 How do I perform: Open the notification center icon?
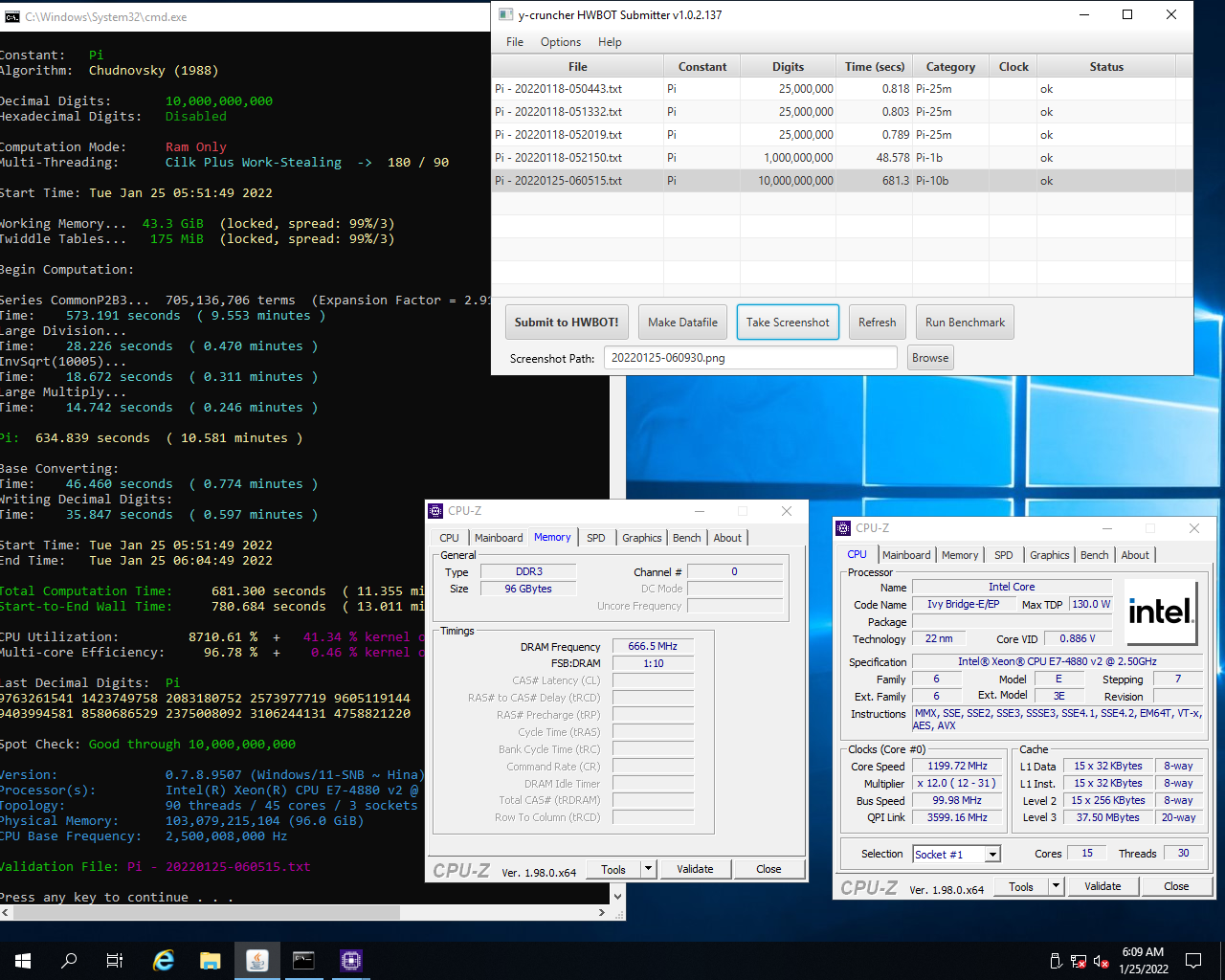(1193, 961)
